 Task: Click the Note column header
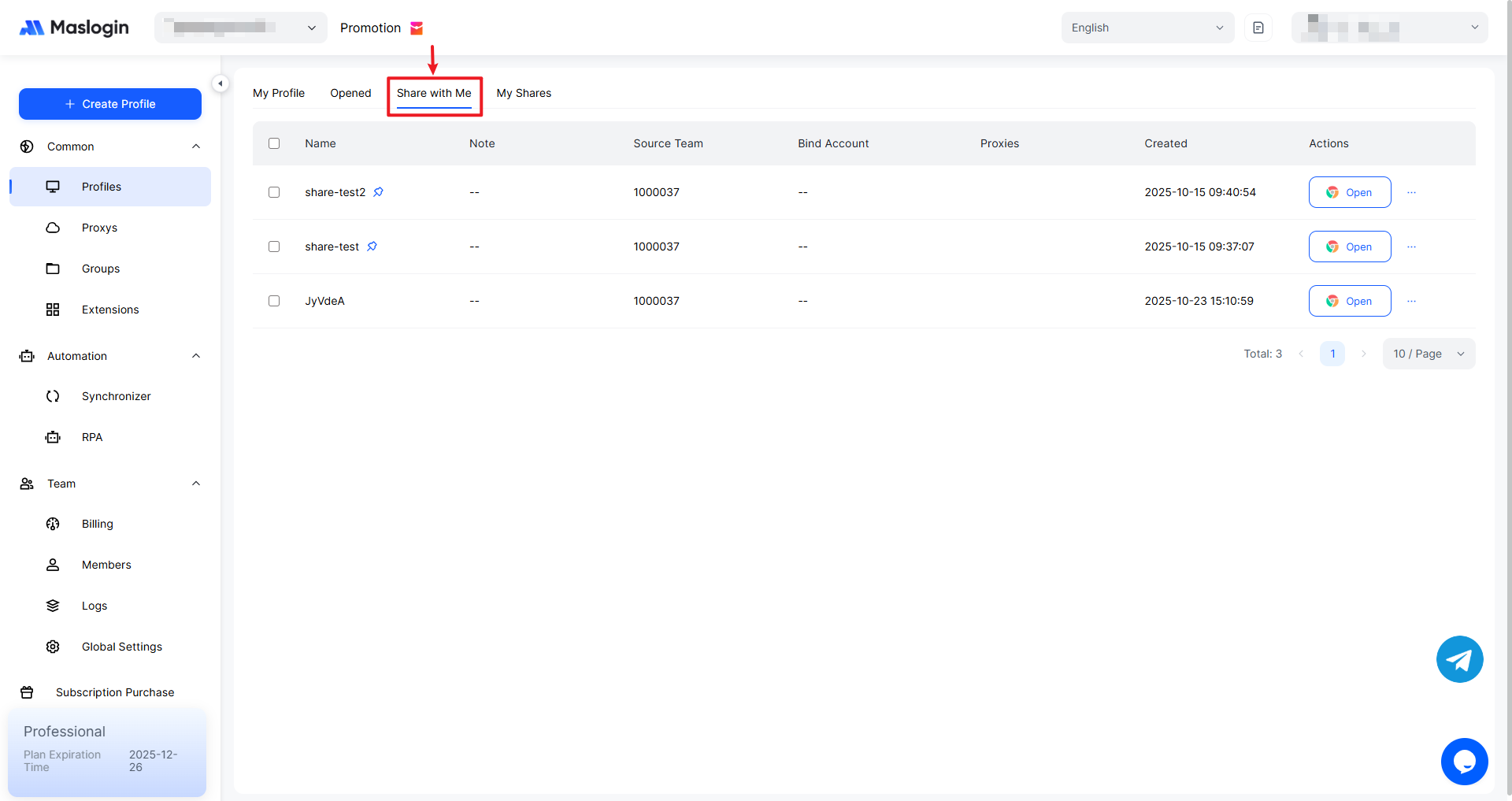[482, 143]
